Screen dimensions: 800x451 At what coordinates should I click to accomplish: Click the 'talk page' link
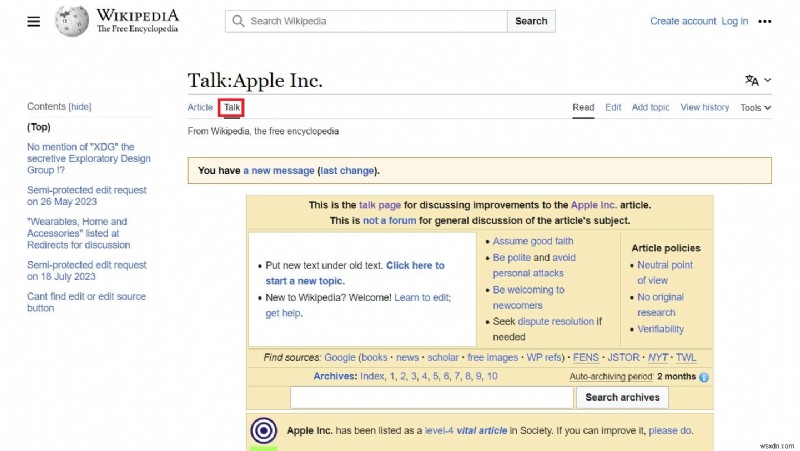(x=380, y=205)
